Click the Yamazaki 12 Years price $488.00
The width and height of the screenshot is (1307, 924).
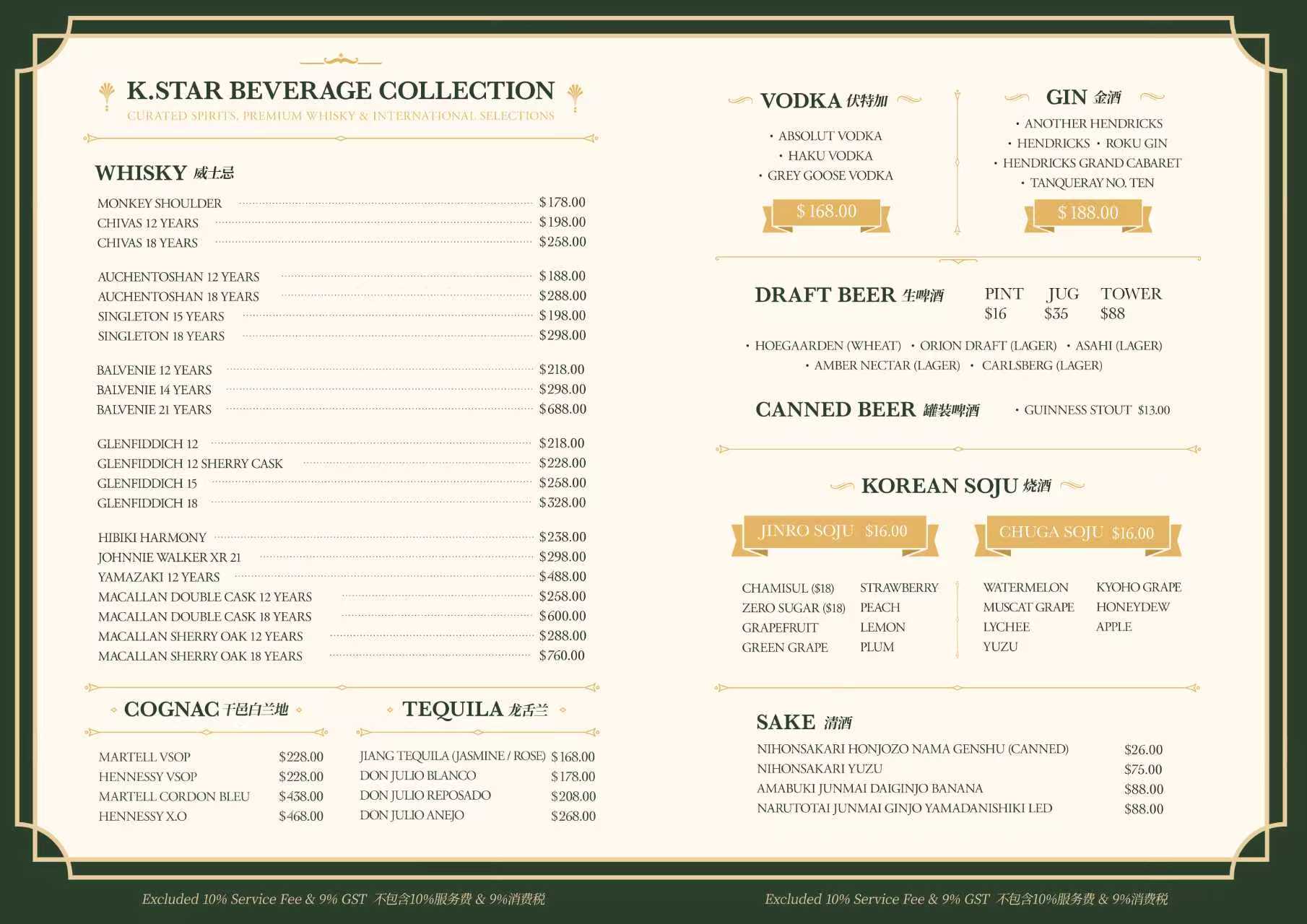point(563,577)
